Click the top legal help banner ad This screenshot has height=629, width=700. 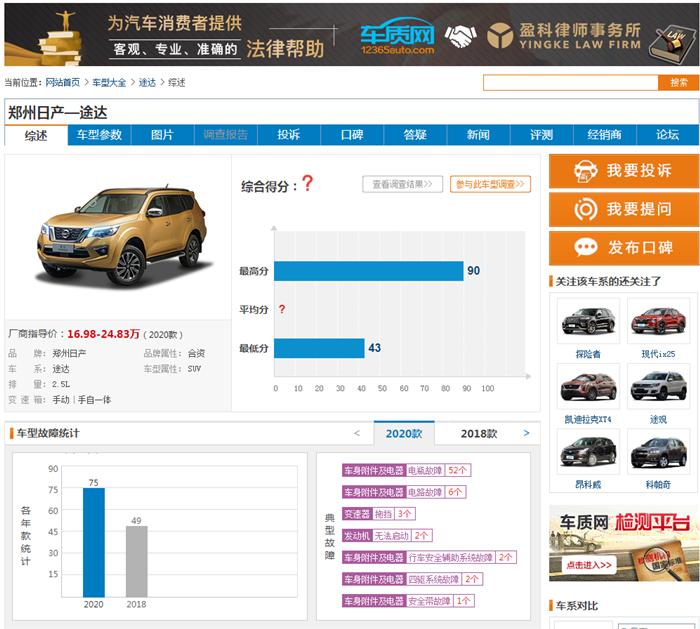tap(351, 35)
